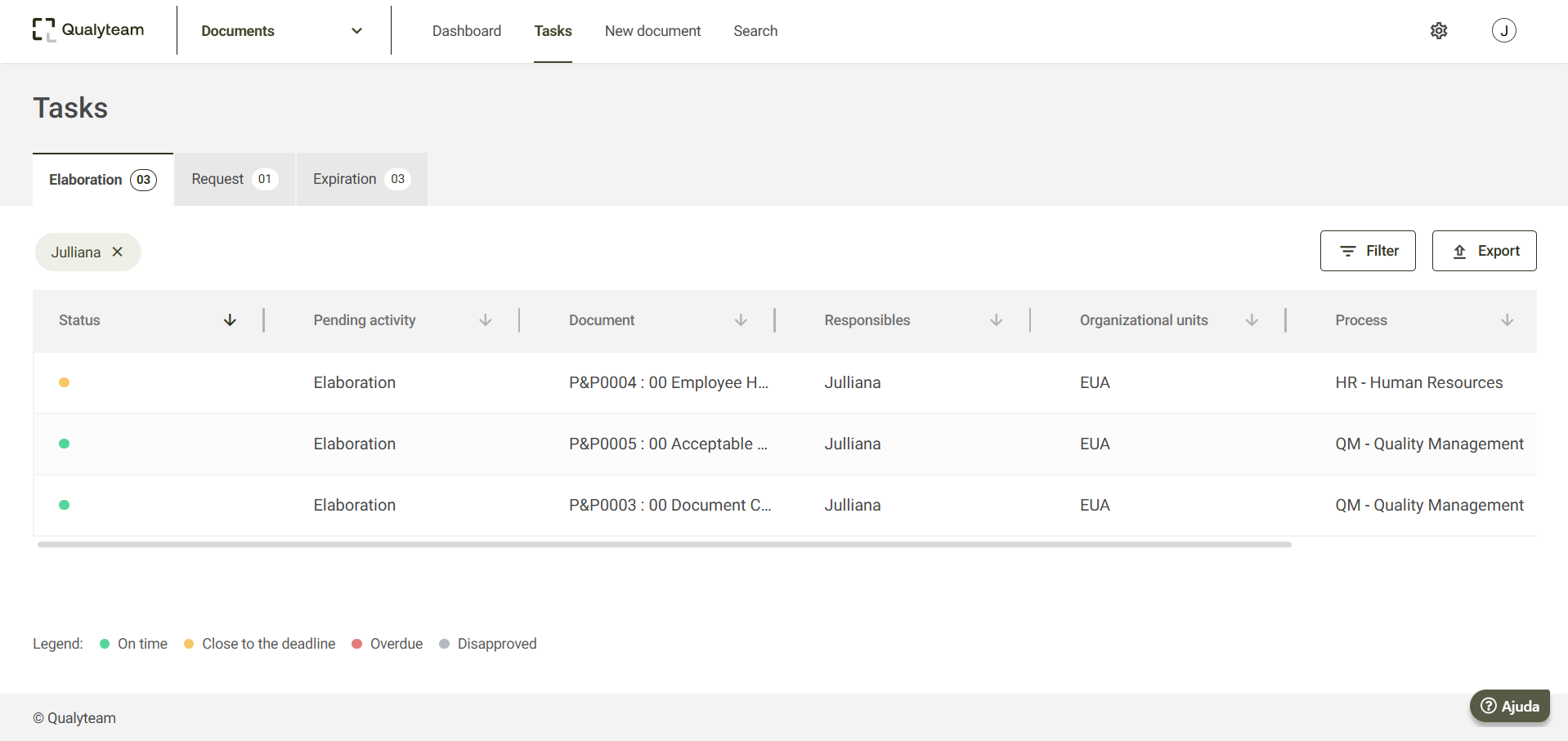Click EUA unit in the P&P0005 row

pos(1095,444)
